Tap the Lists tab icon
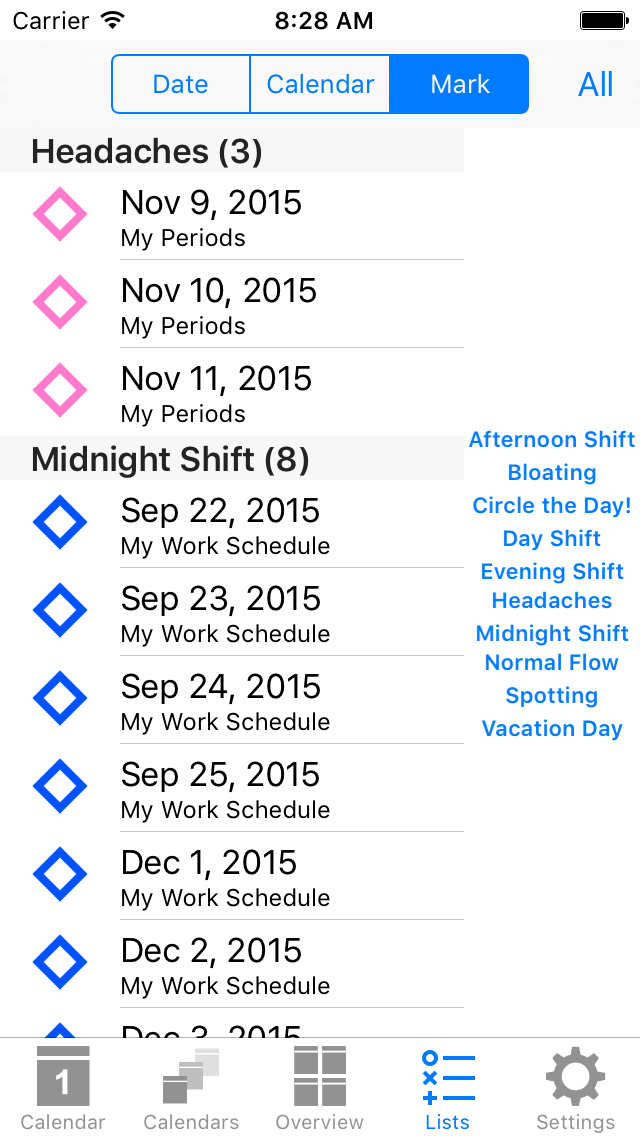 pyautogui.click(x=447, y=1078)
